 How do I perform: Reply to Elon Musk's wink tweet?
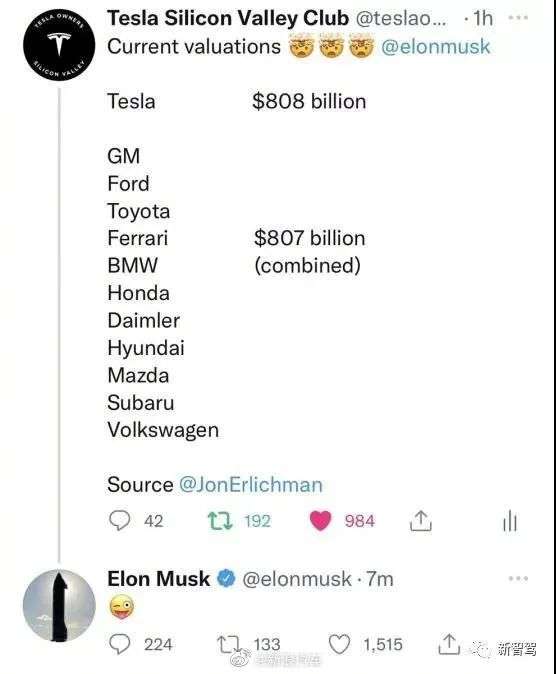pos(120,644)
